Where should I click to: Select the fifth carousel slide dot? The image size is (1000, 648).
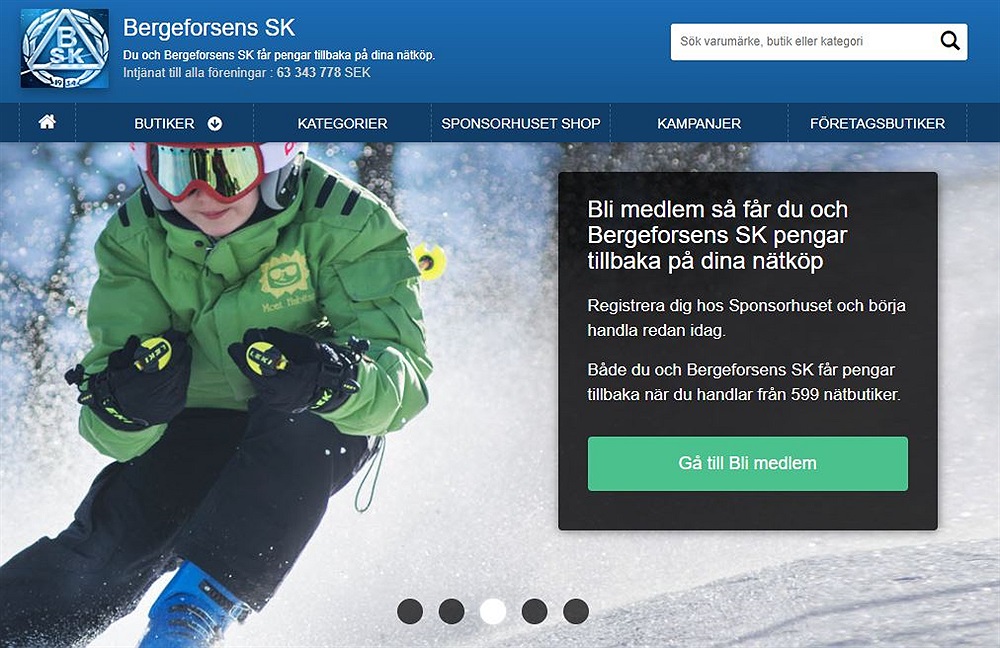point(576,611)
